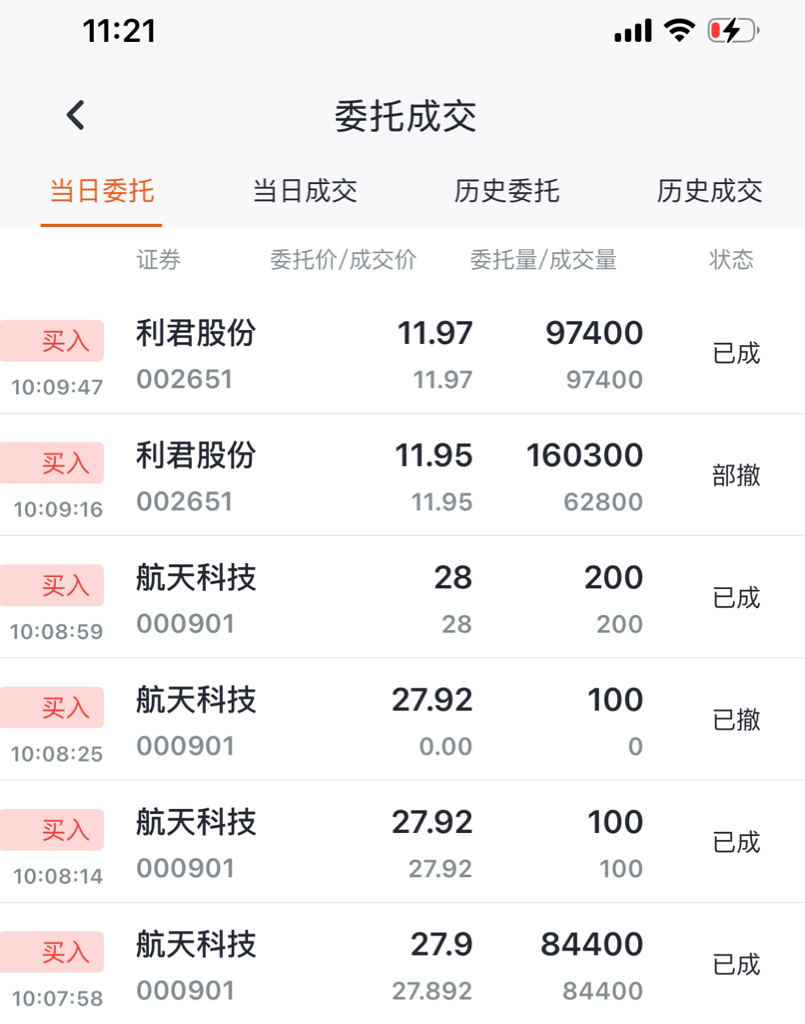Tap the cellular signal bars icon
805x1024 pixels.
pos(633,32)
